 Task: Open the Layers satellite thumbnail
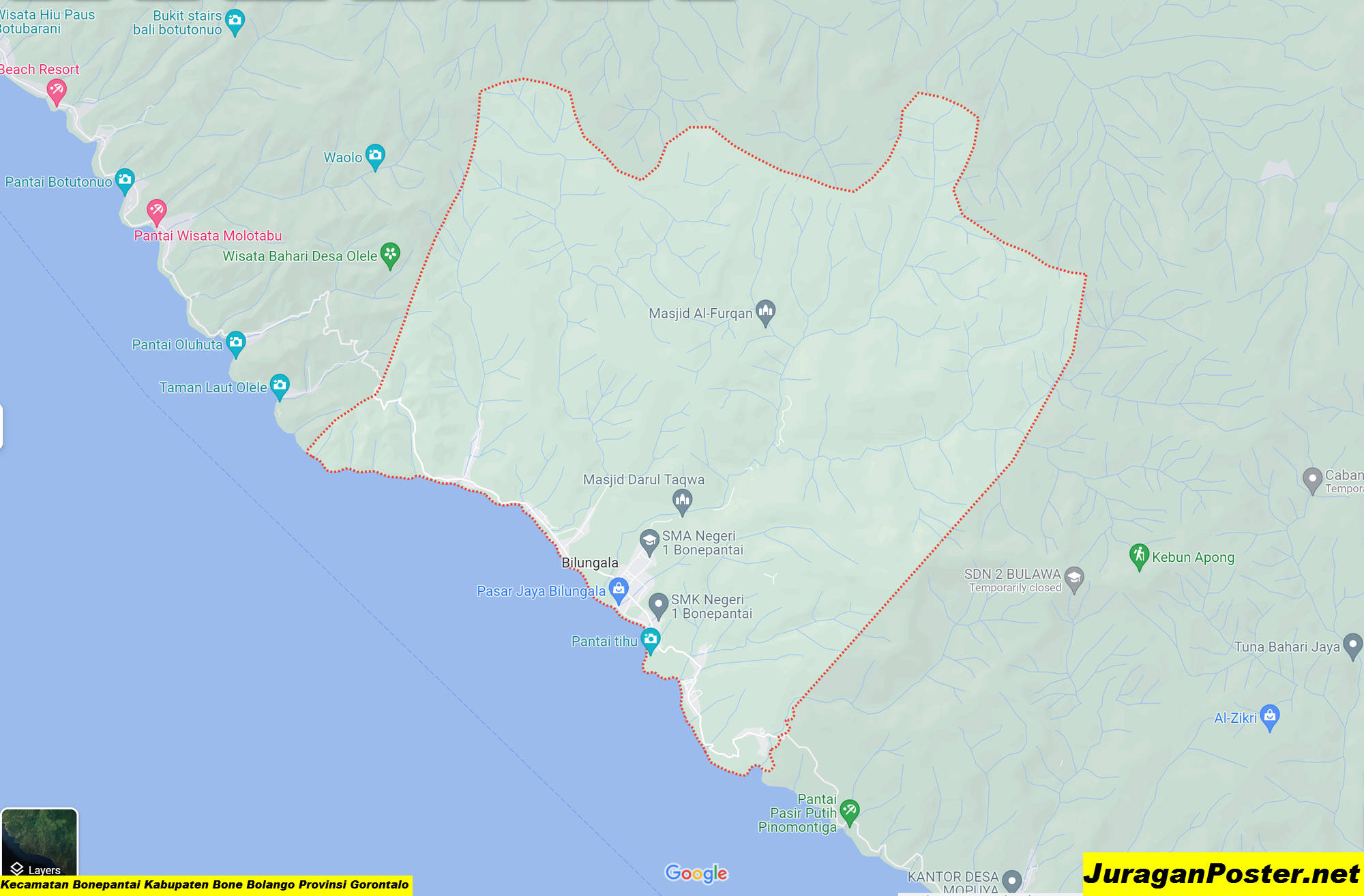tap(40, 842)
